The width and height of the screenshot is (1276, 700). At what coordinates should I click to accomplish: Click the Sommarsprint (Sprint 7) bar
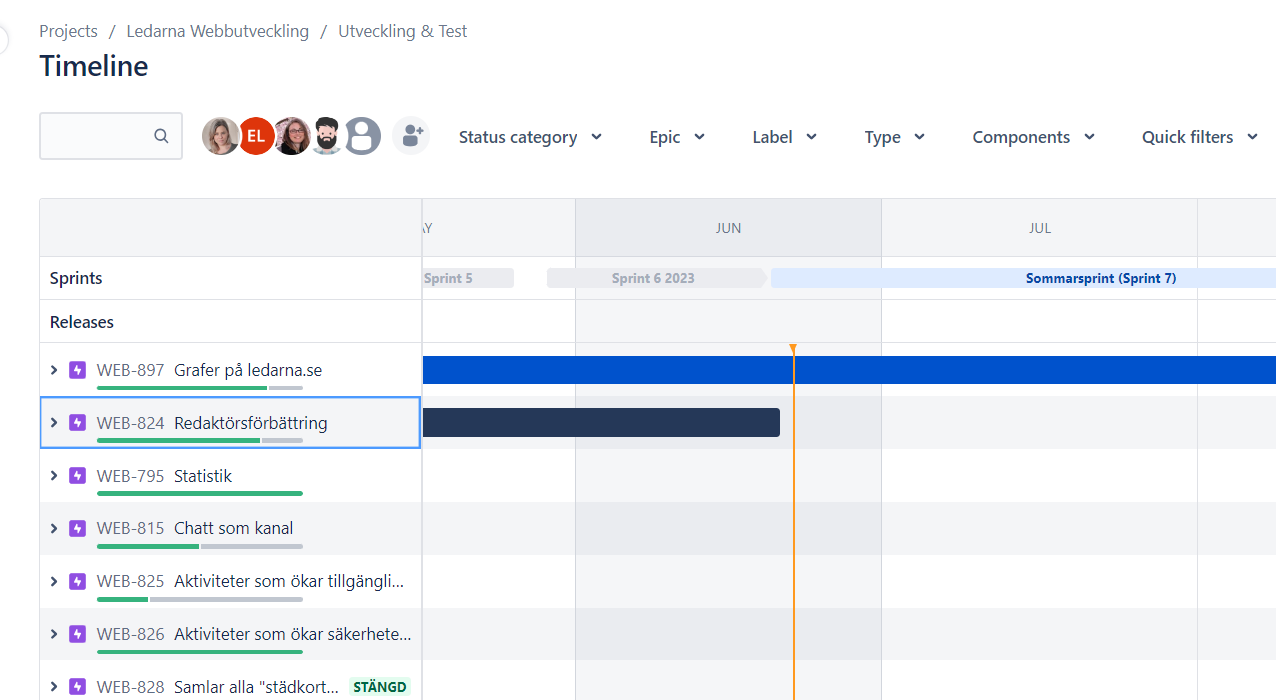1023,278
